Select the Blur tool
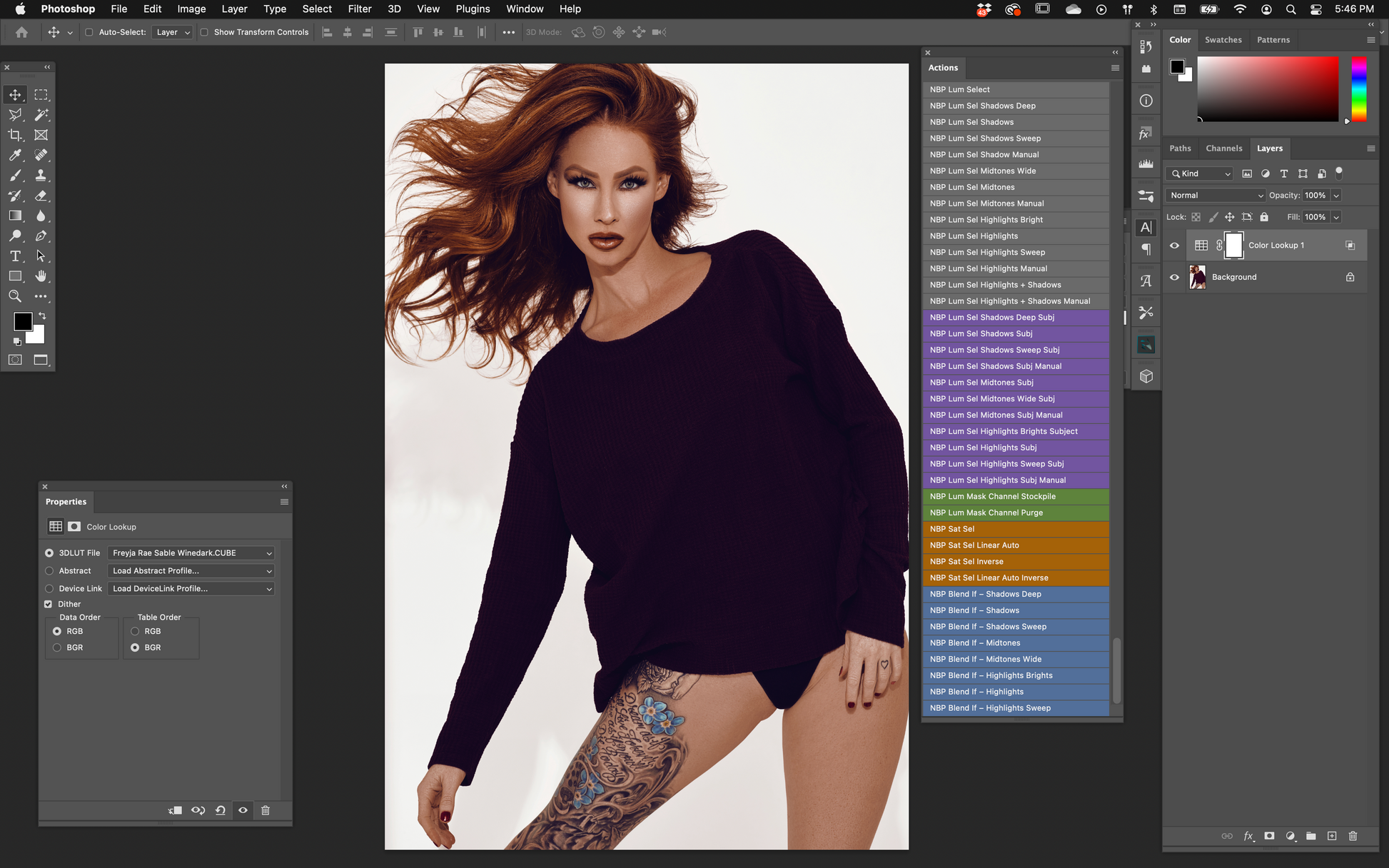The width and height of the screenshot is (1389, 868). pos(41,216)
